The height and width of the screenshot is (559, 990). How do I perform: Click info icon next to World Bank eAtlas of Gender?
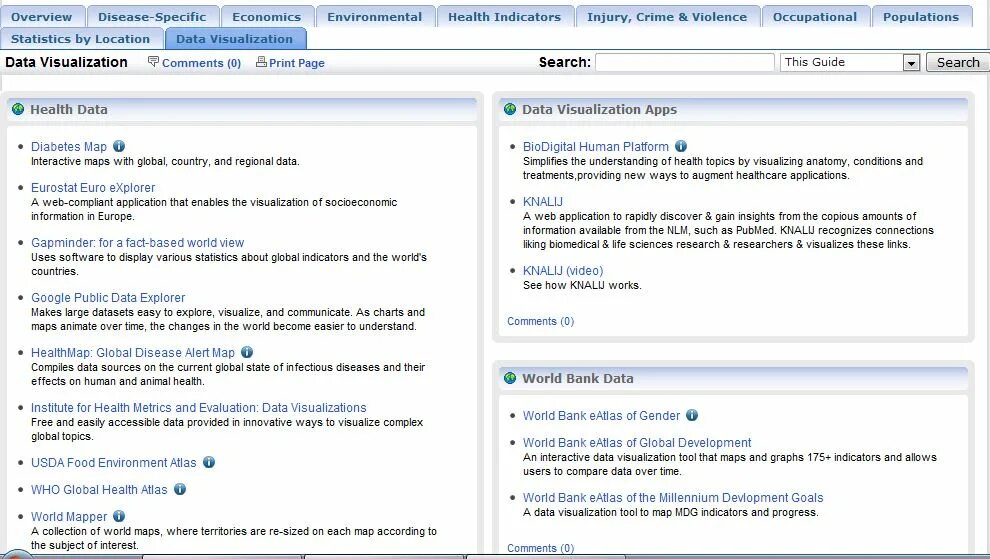pos(692,416)
